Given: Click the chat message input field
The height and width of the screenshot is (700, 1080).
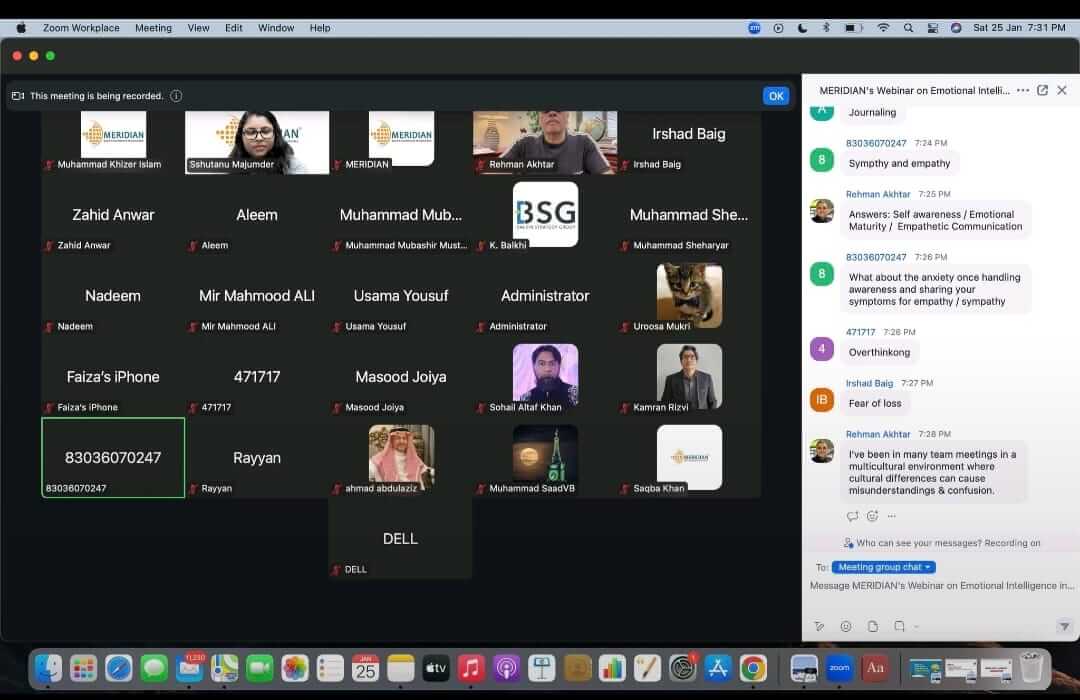Looking at the screenshot, I should click(x=940, y=586).
